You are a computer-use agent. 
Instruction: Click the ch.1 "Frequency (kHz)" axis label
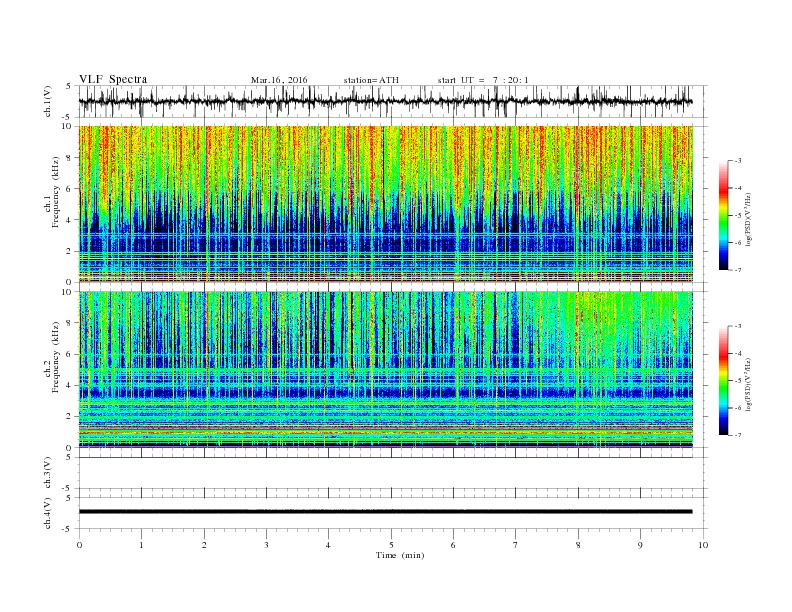(57, 192)
